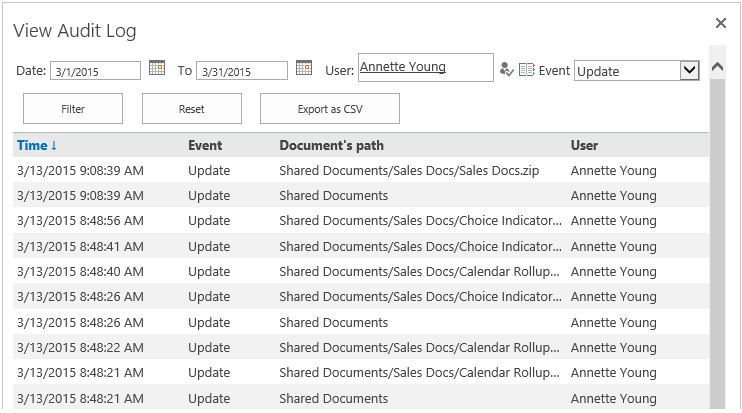Click Export as CSV button
The image size is (742, 413).
click(330, 109)
